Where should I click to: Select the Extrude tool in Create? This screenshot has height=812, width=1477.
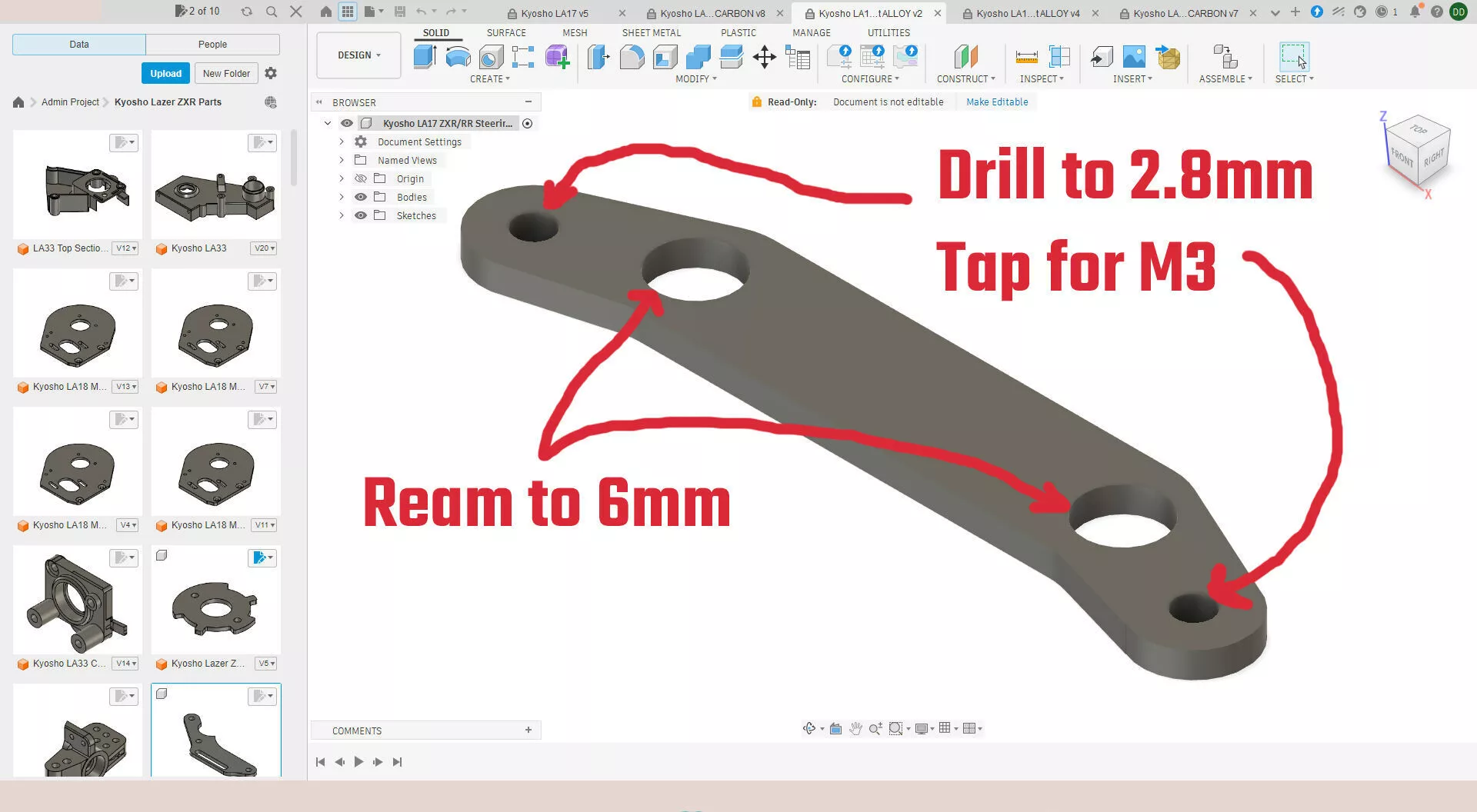425,57
